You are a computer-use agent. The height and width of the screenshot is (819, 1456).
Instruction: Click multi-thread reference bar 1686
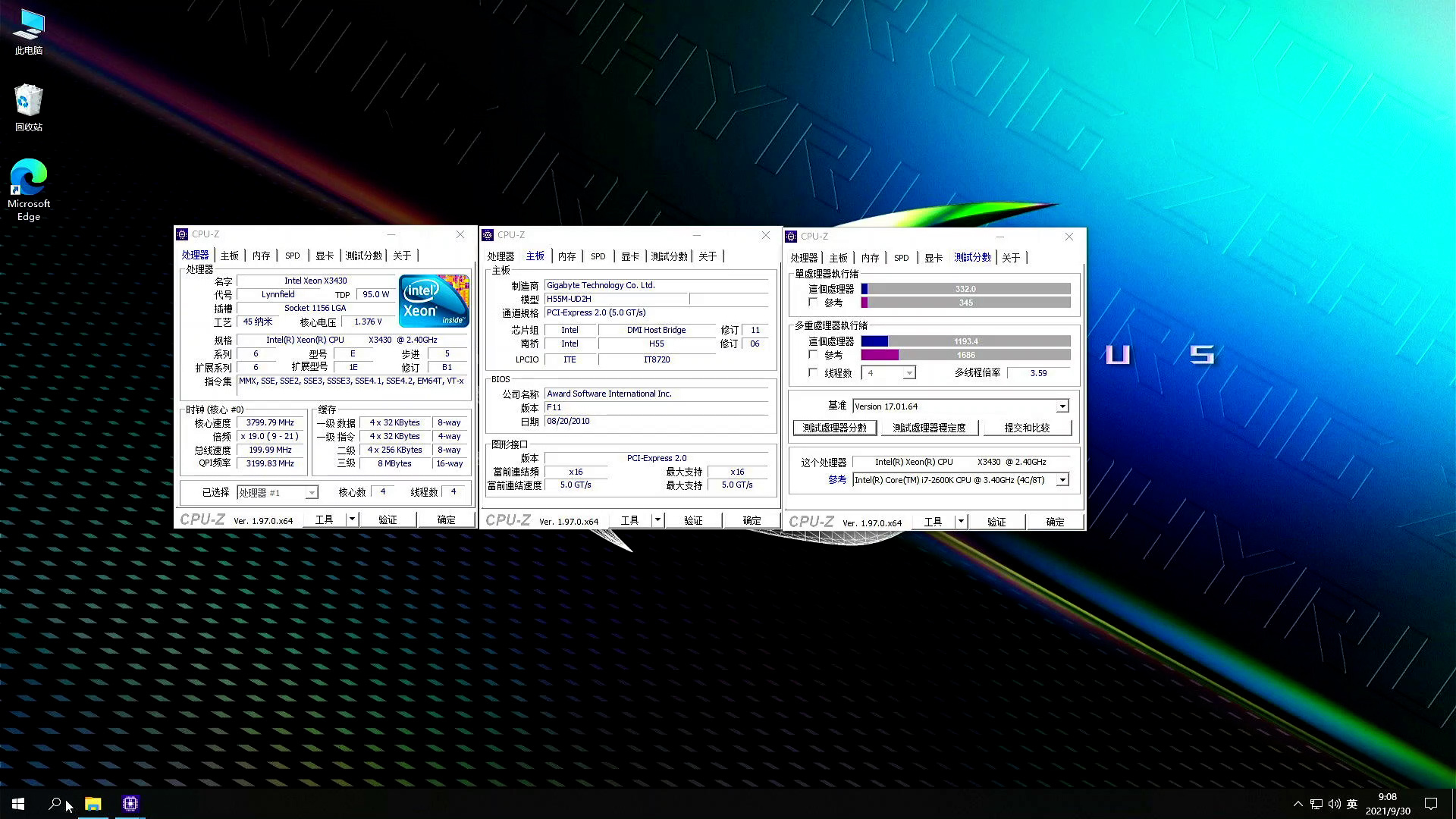click(966, 355)
